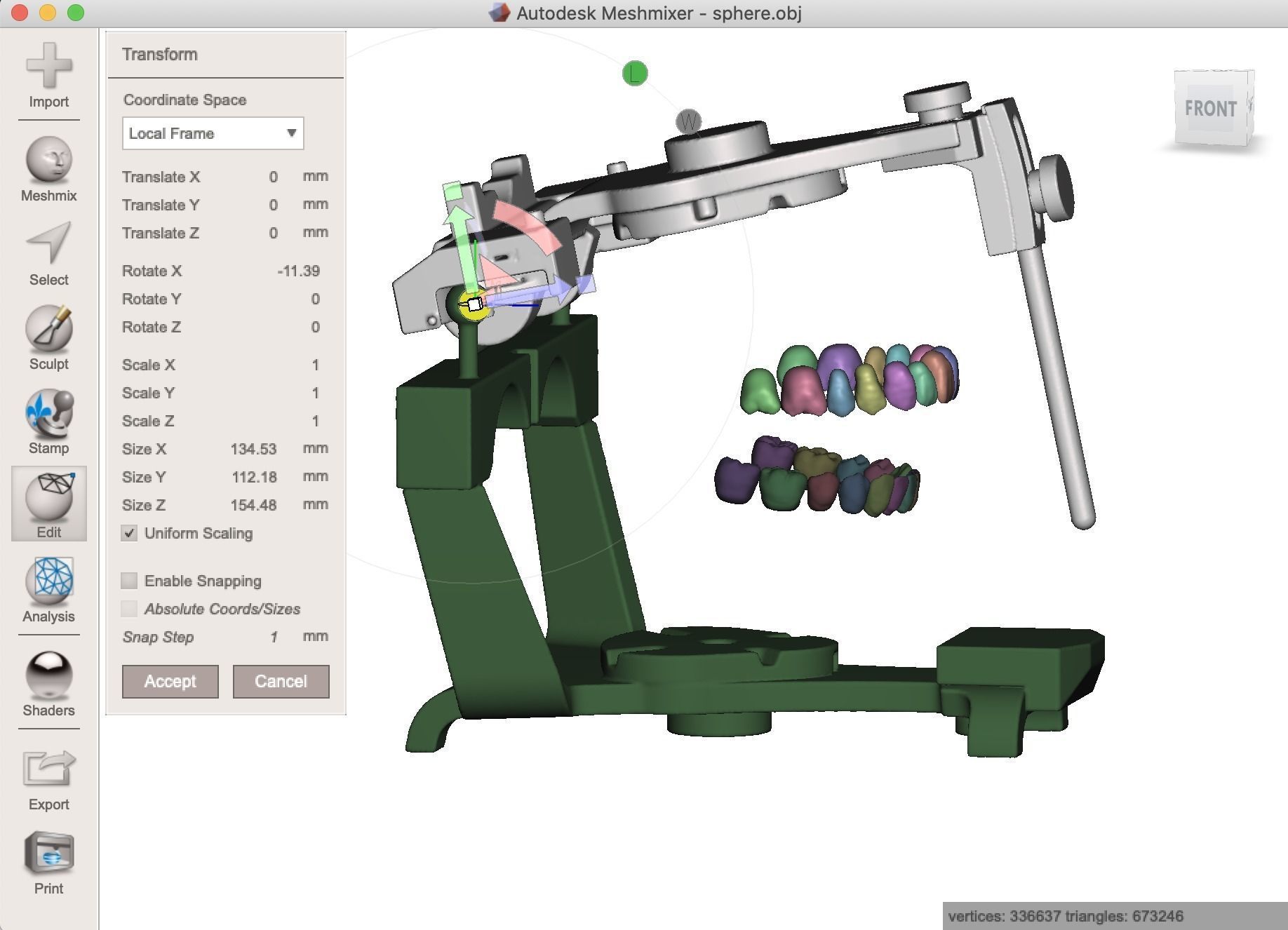The image size is (1288, 930).
Task: Click the Scale Z value field
Action: coord(315,421)
